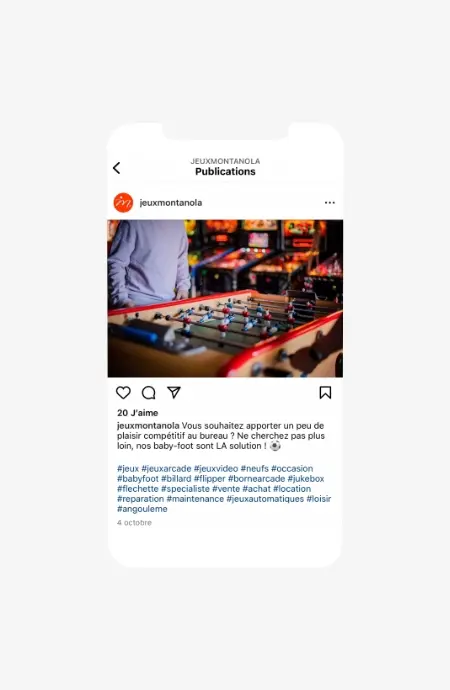The width and height of the screenshot is (450, 690).
Task: Open the three-dot post options menu
Action: coord(329,203)
